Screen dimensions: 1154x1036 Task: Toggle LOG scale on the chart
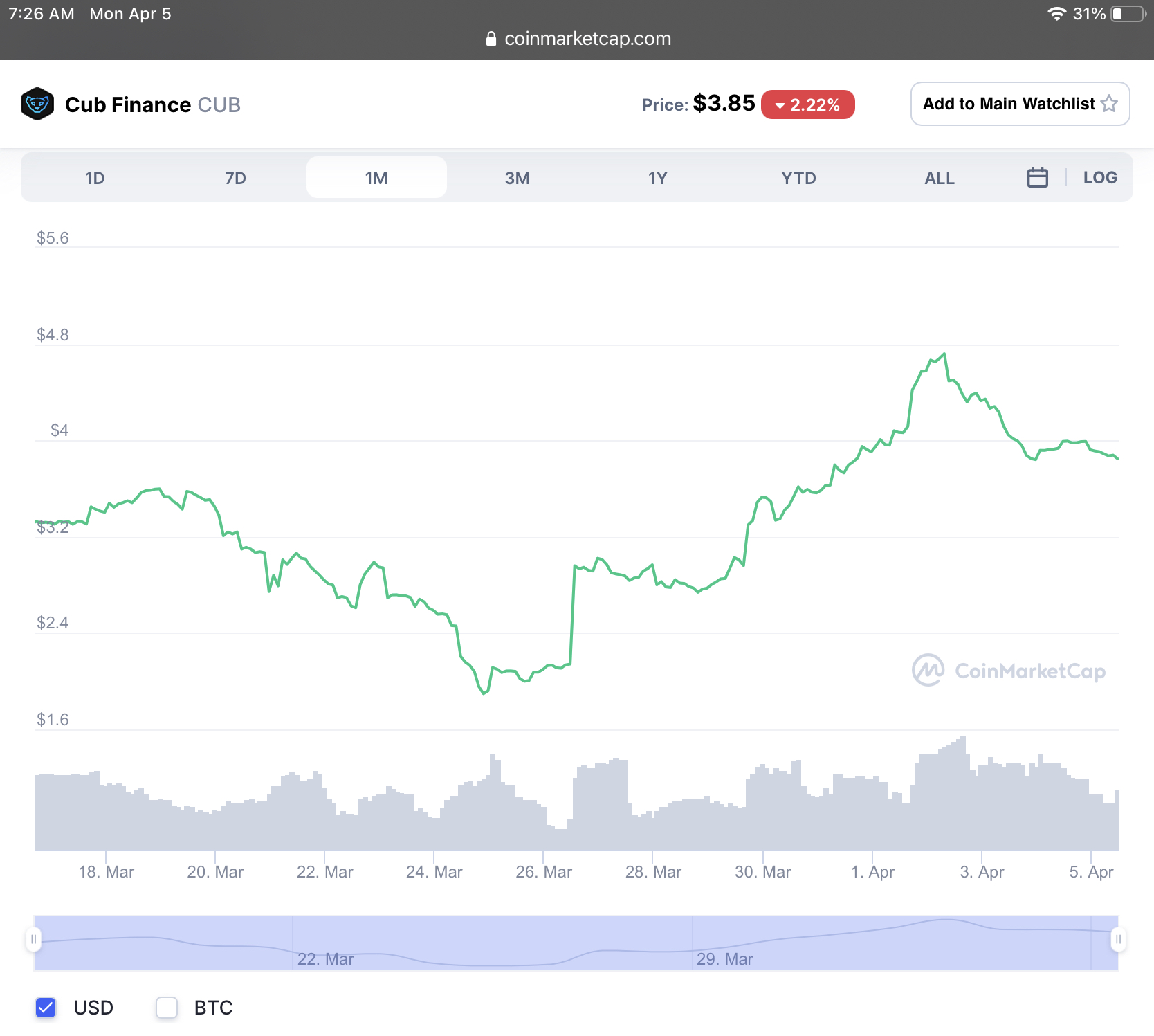click(1100, 178)
